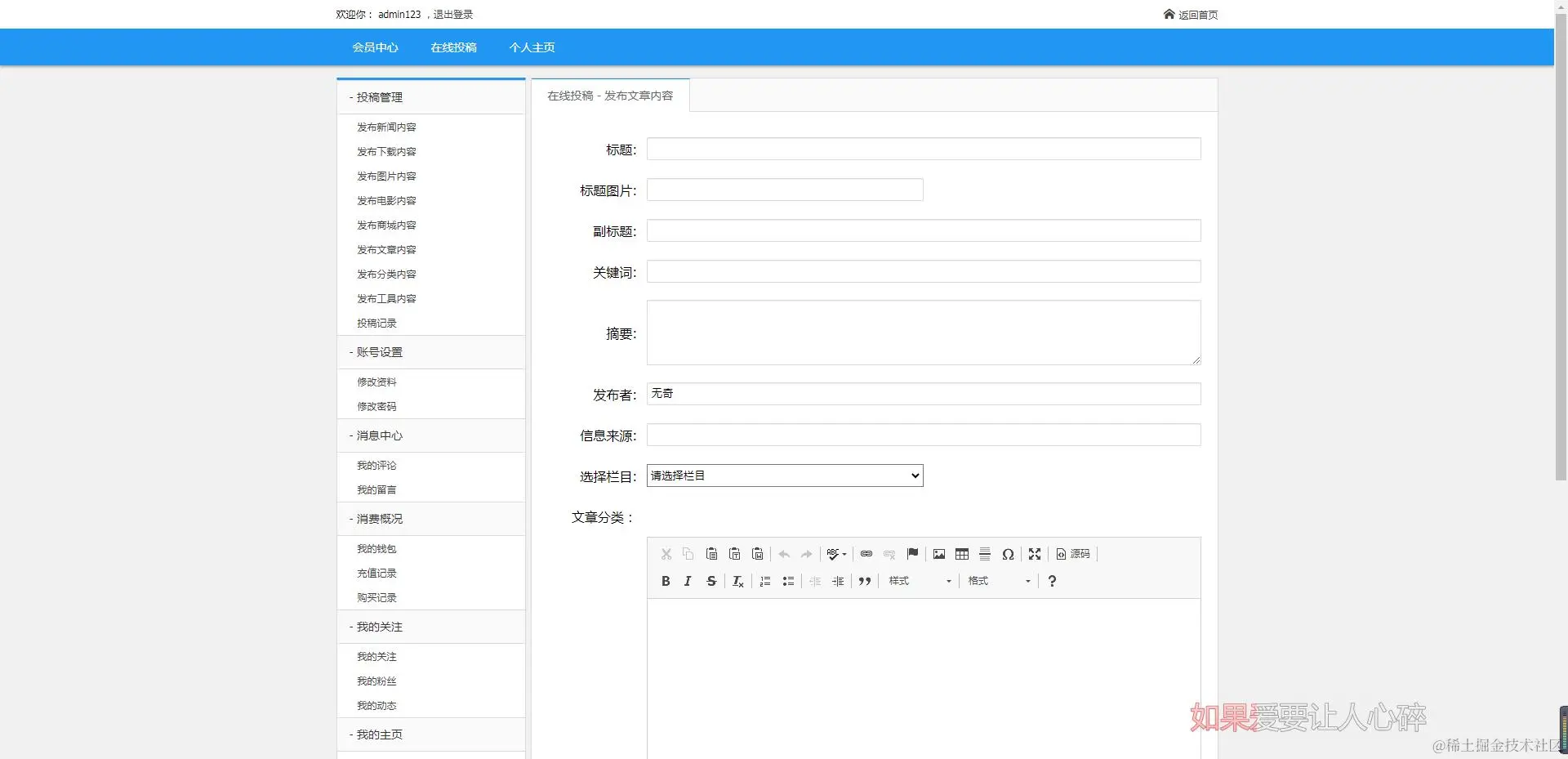The width and height of the screenshot is (1568, 759).
Task: Open the 选择栏目 column dropdown
Action: [x=783, y=475]
